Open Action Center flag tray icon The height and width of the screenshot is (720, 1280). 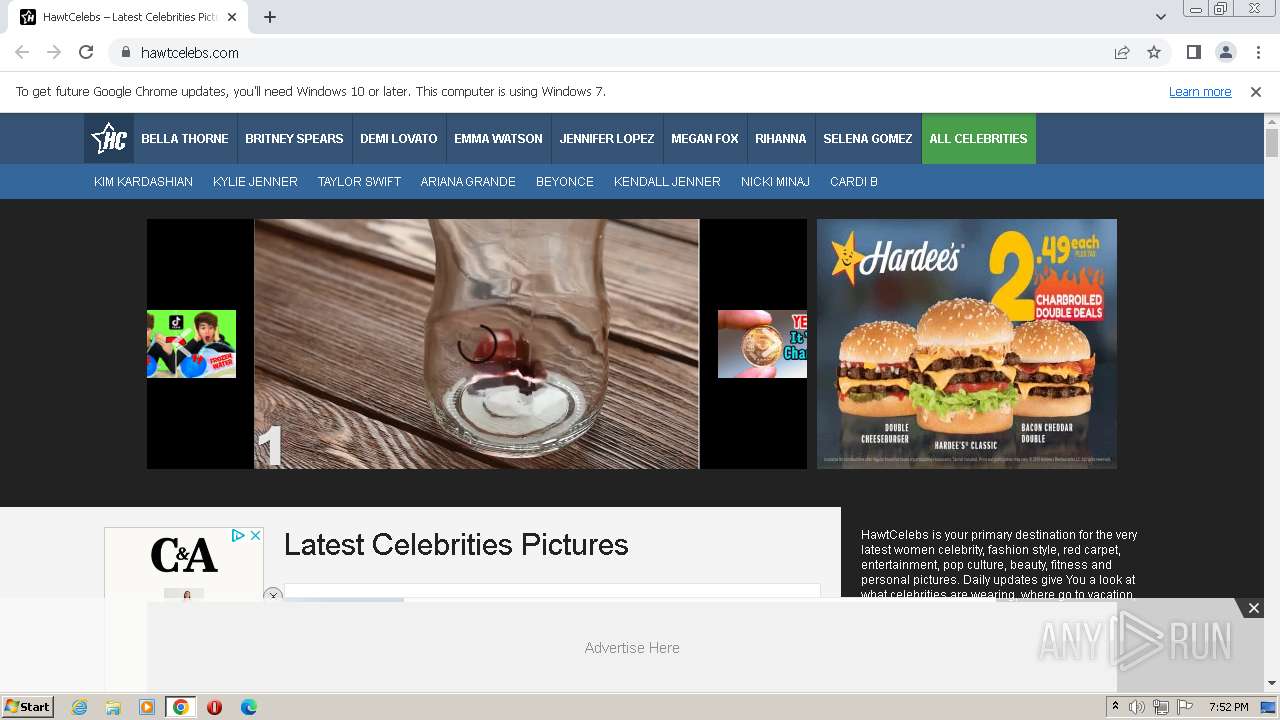click(x=1185, y=707)
